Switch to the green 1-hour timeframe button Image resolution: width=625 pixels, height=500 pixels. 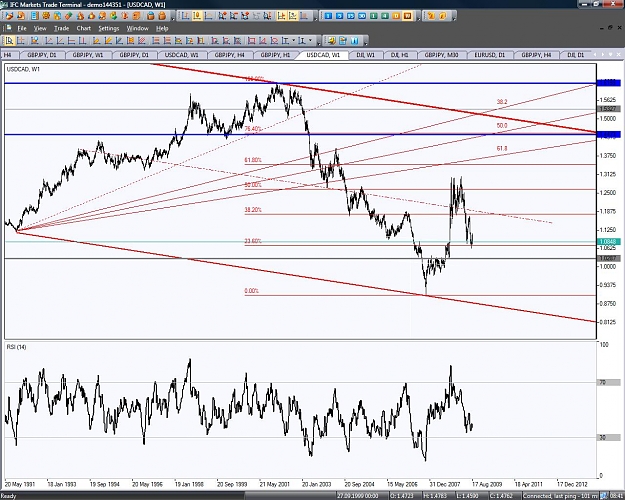coord(373,16)
